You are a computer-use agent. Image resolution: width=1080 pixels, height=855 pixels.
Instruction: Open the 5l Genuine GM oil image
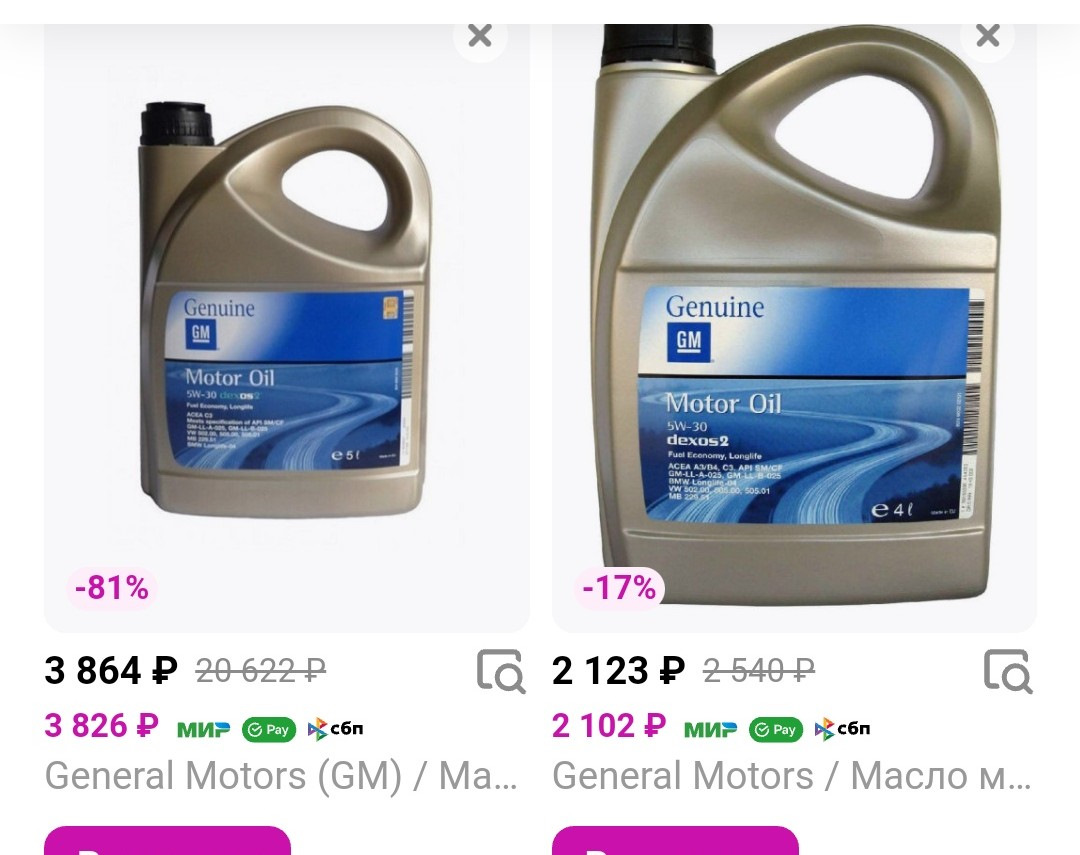pos(287,310)
